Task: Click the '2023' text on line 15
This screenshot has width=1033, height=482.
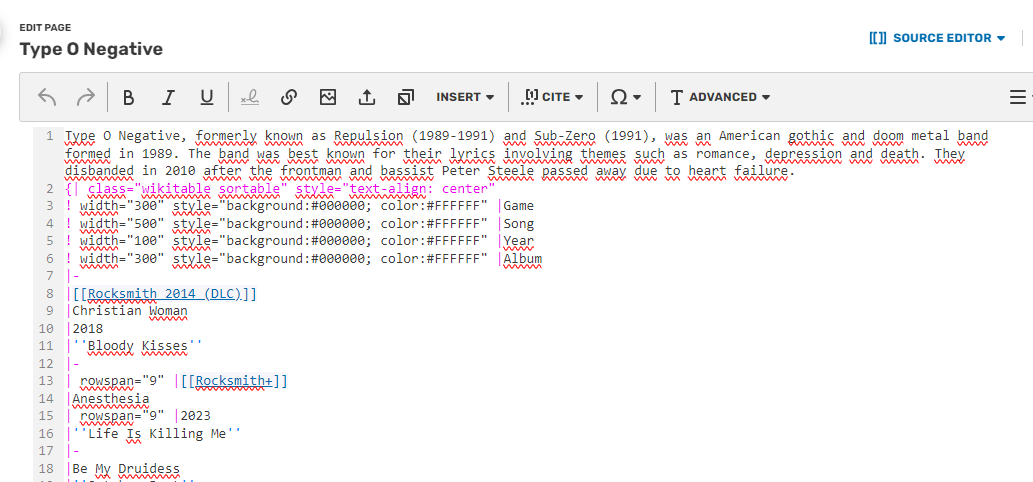Action: (x=196, y=416)
